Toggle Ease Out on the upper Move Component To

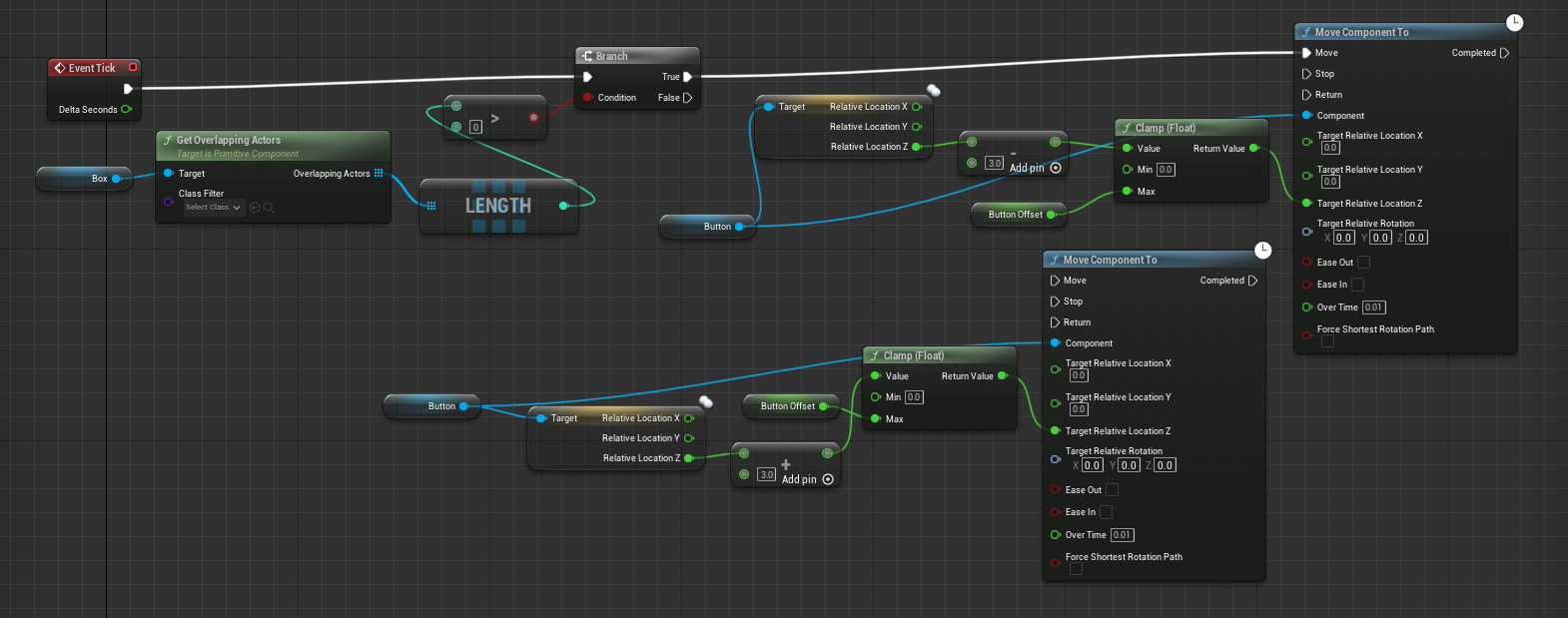[x=1363, y=262]
